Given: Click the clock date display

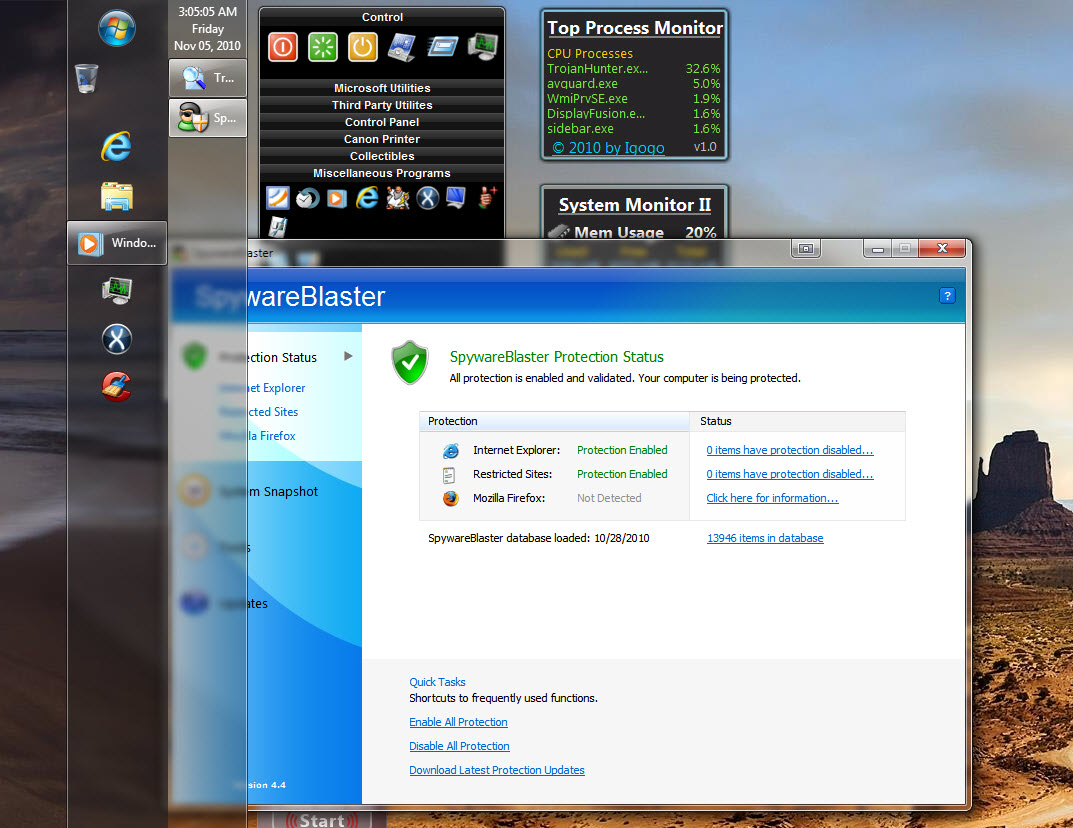Looking at the screenshot, I should tap(207, 29).
